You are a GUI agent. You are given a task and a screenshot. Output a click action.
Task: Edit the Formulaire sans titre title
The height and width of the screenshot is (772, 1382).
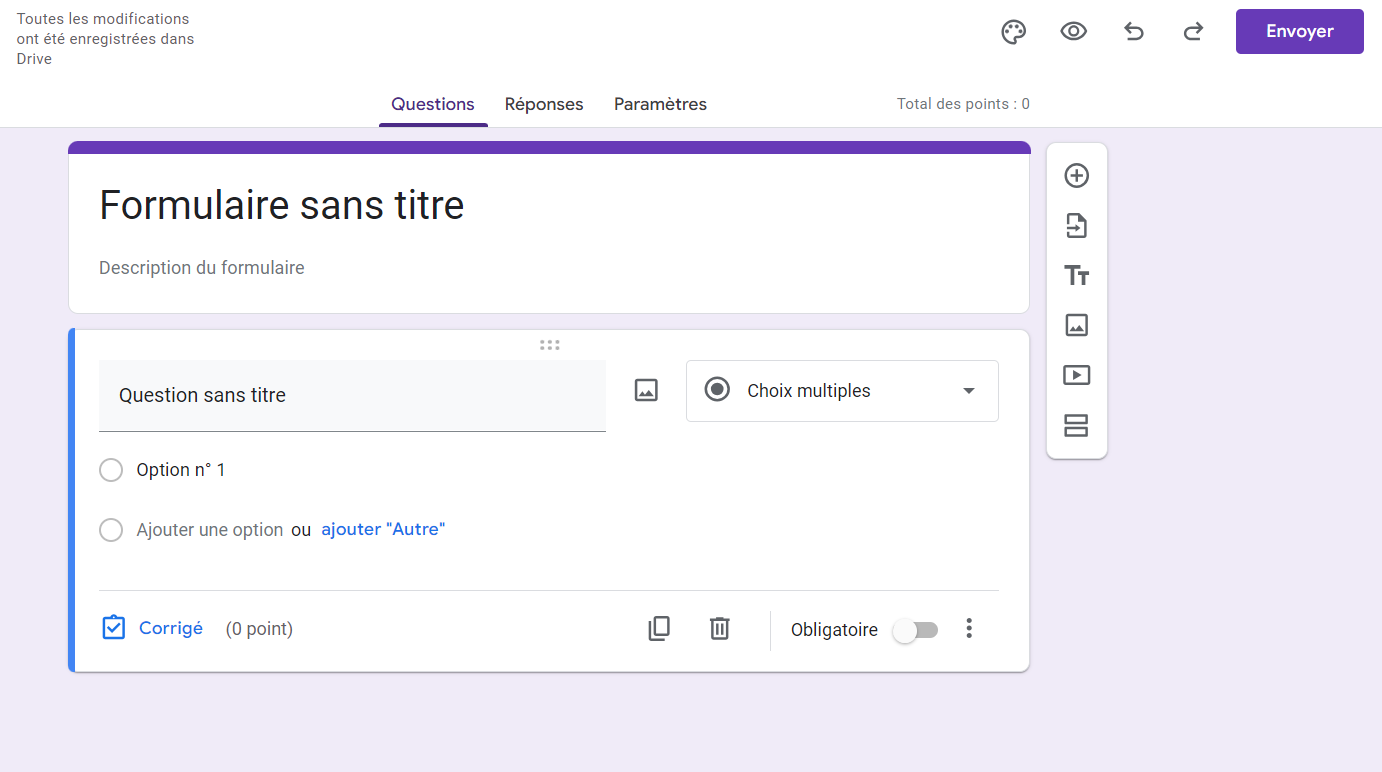(282, 206)
